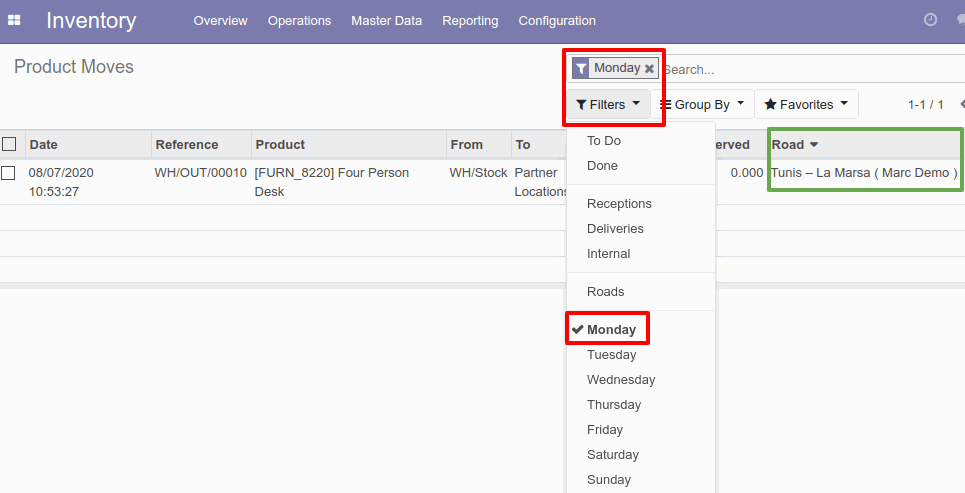Expand the Group By dropdown
965x493 pixels.
(703, 104)
